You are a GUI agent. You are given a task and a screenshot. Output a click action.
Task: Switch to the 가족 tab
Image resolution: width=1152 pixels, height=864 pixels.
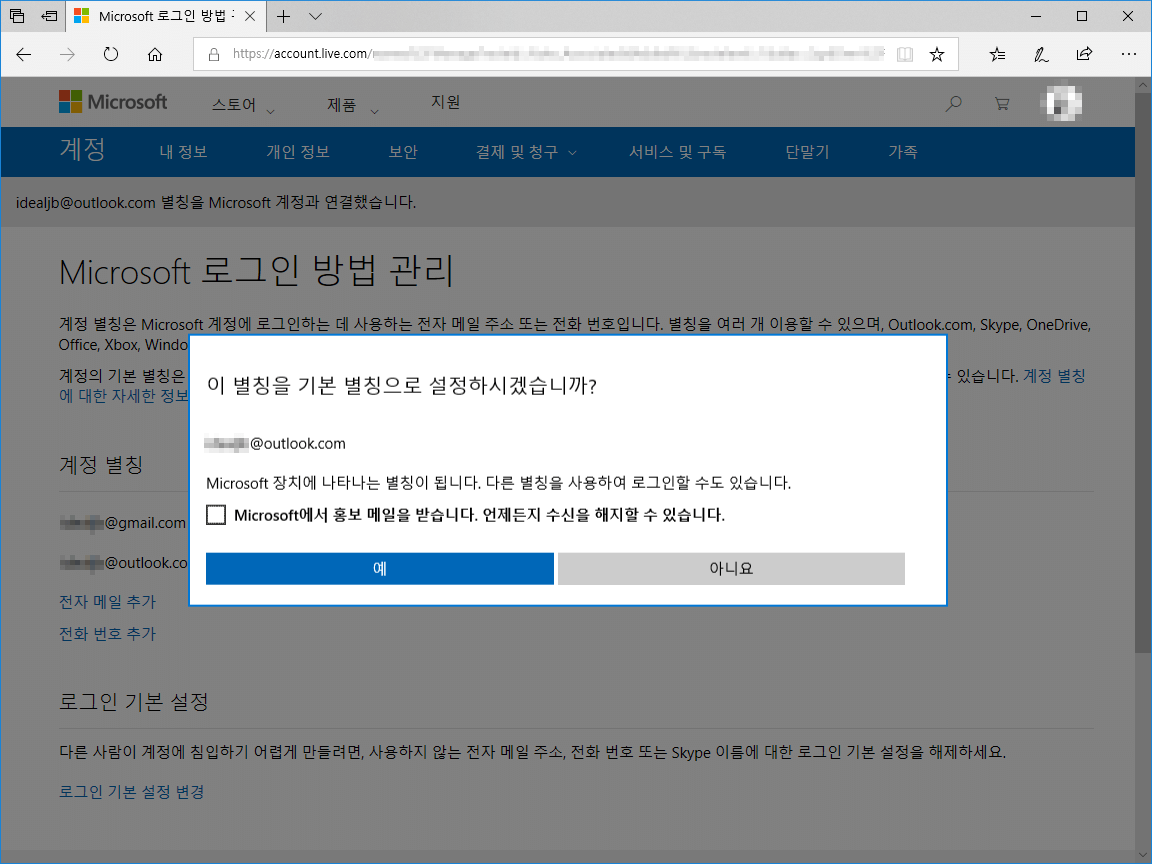[x=903, y=152]
